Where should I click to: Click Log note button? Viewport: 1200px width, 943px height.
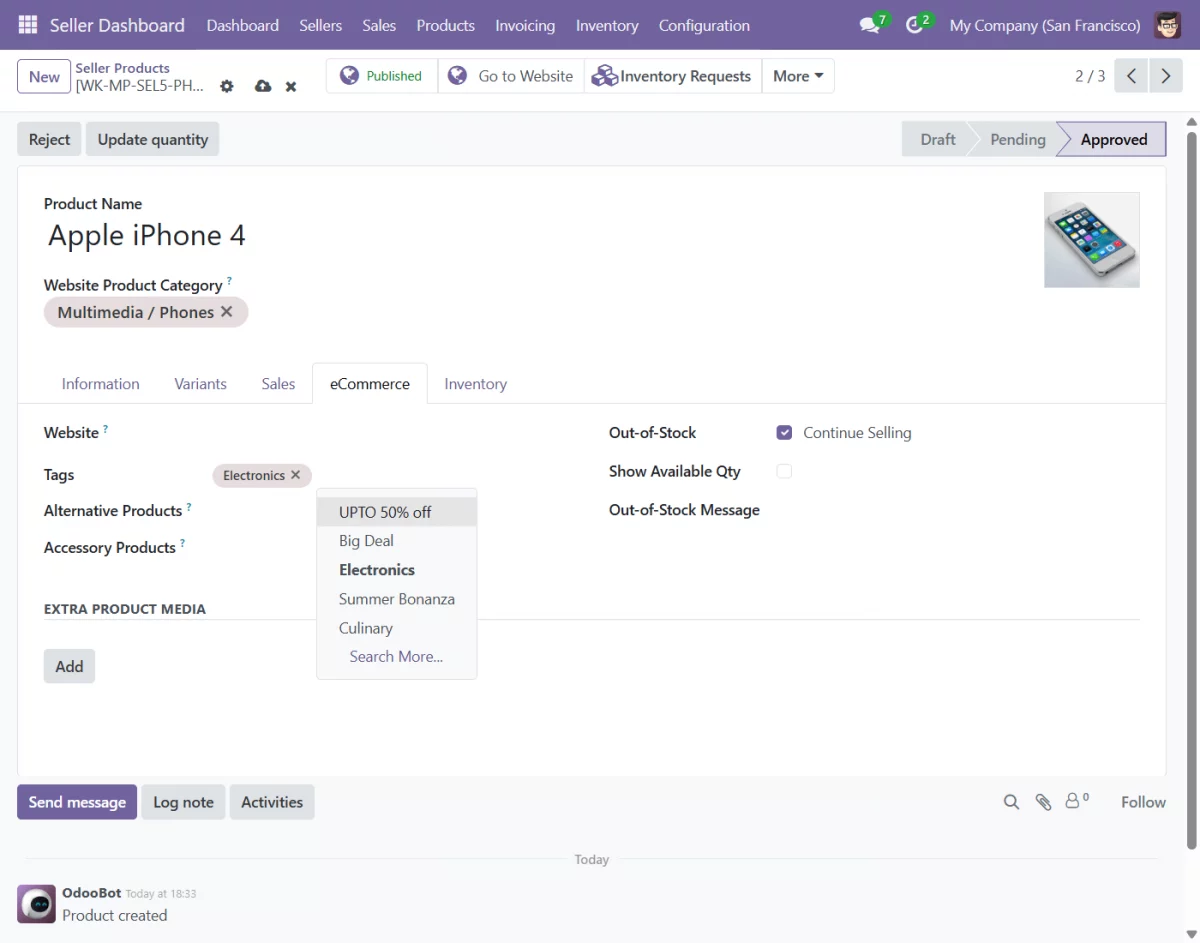183,802
